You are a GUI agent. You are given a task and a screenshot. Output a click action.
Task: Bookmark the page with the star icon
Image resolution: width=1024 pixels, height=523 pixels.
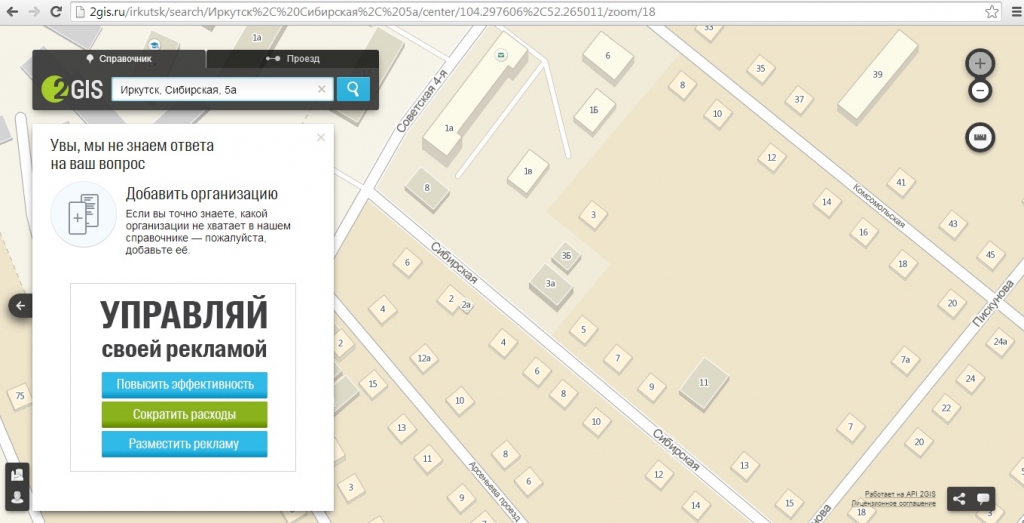tap(992, 12)
